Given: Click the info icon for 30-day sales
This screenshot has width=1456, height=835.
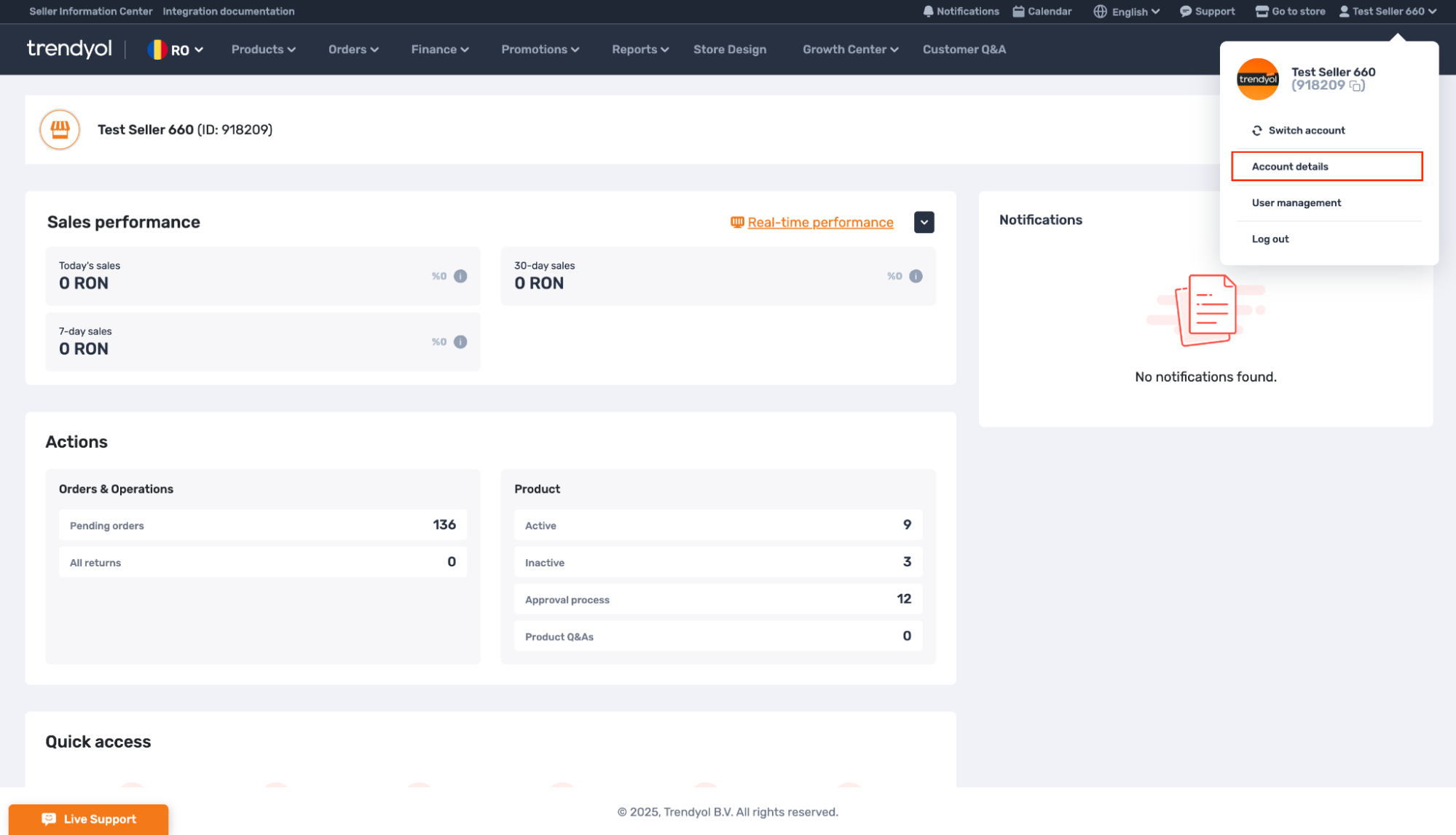Looking at the screenshot, I should (916, 276).
